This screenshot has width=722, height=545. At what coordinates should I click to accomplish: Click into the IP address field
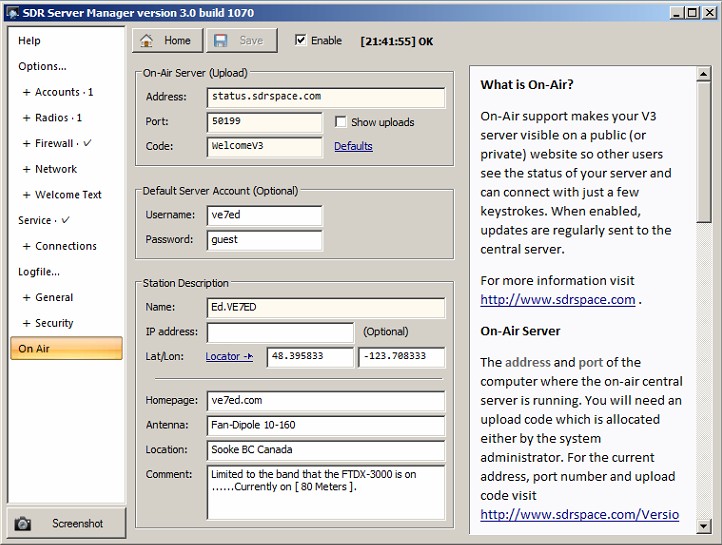pyautogui.click(x=280, y=332)
